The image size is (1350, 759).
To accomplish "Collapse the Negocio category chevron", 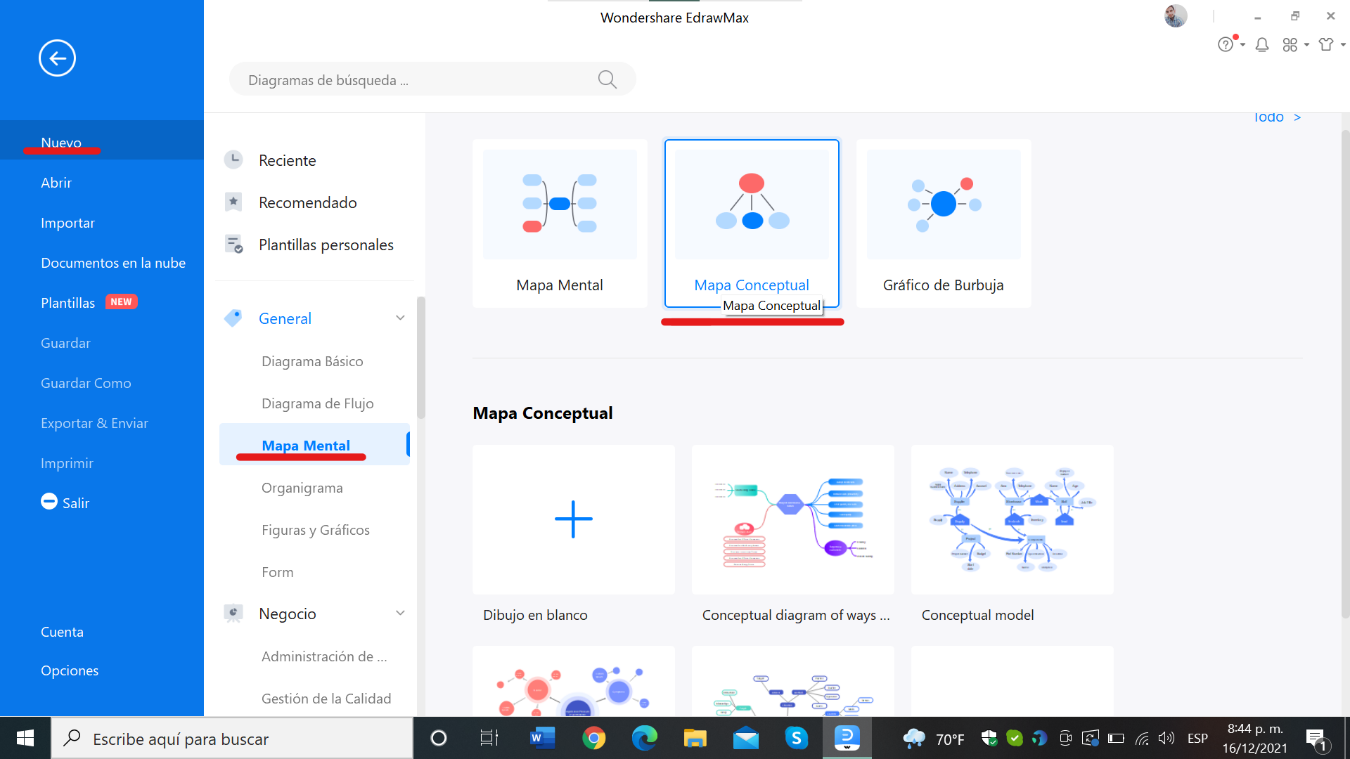I will coord(400,613).
